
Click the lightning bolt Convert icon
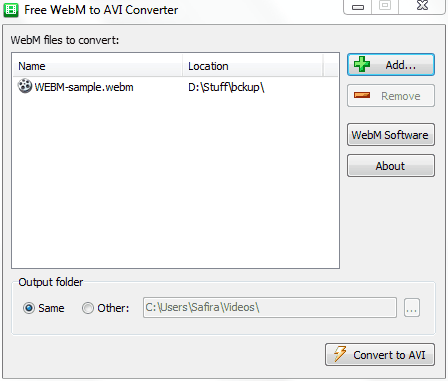340,354
